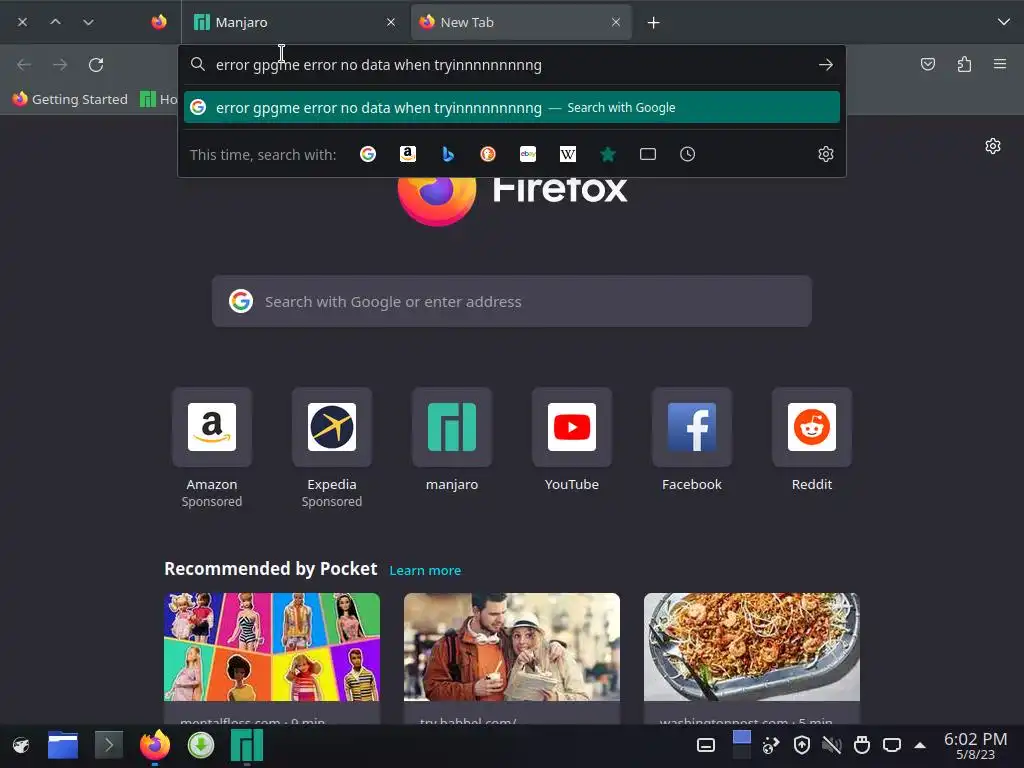
Task: Open the Extensions puzzle icon
Action: pyautogui.click(x=964, y=64)
